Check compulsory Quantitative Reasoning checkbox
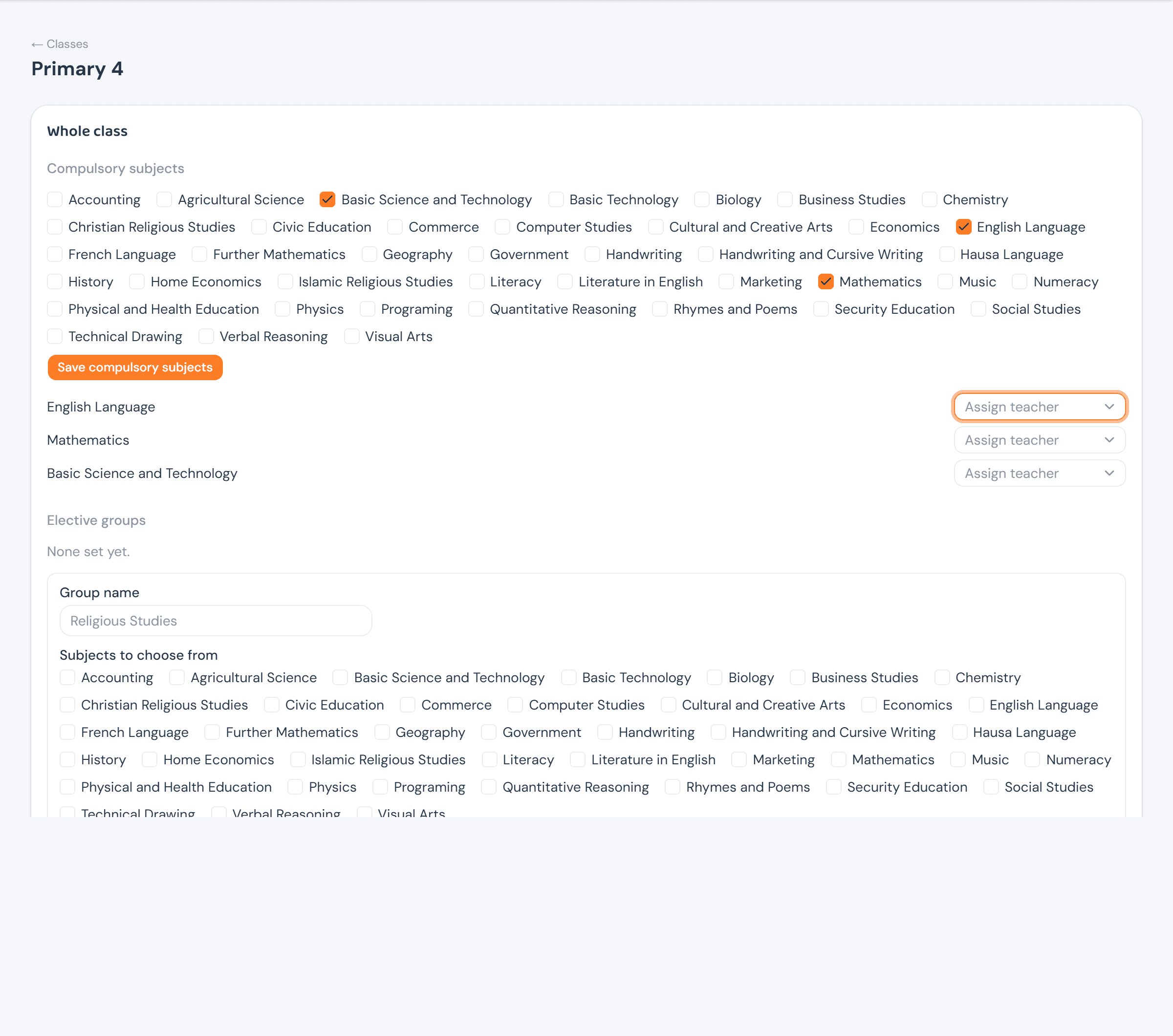Screen dimensions: 1173x1036 477,309
